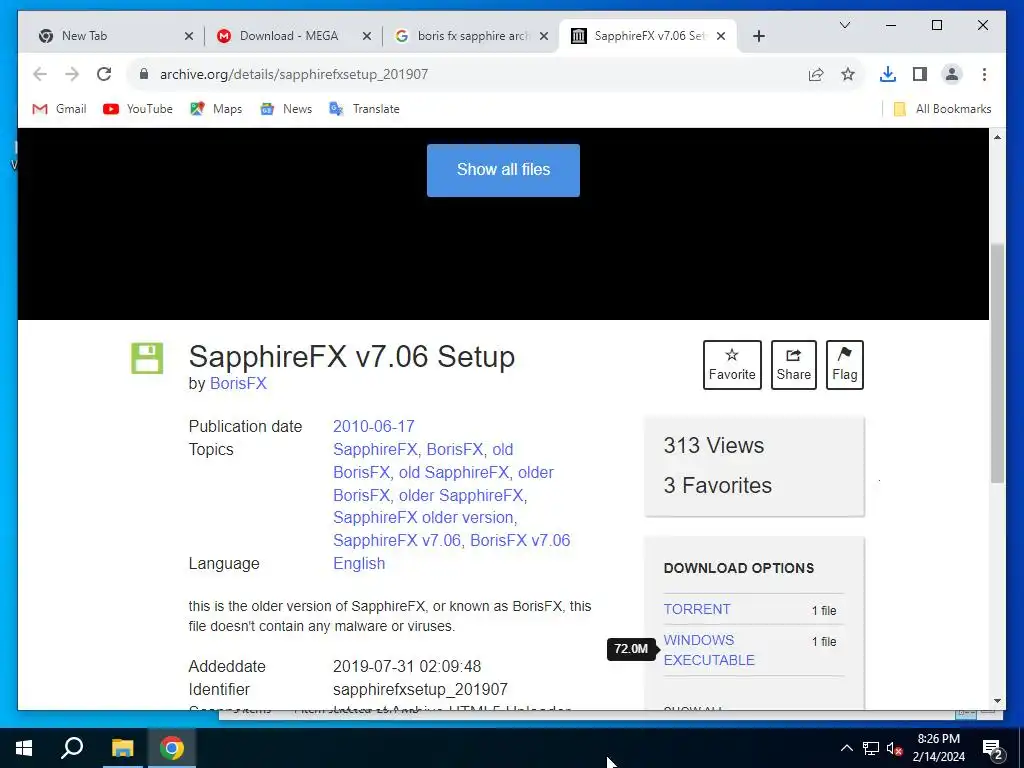This screenshot has width=1024, height=768.
Task: Open the Windows Start menu
Action: (24, 748)
